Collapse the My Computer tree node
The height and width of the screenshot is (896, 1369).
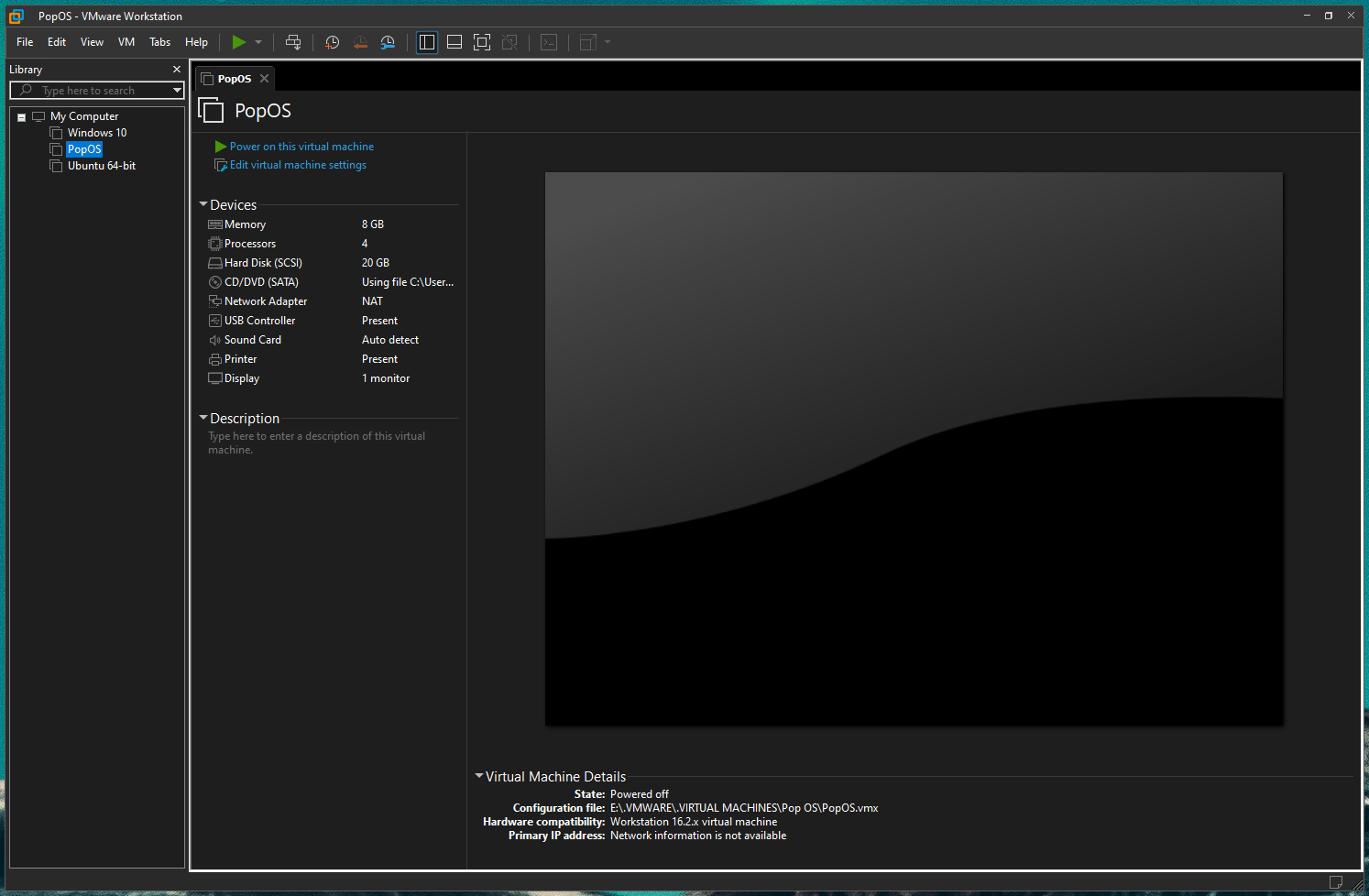[21, 117]
